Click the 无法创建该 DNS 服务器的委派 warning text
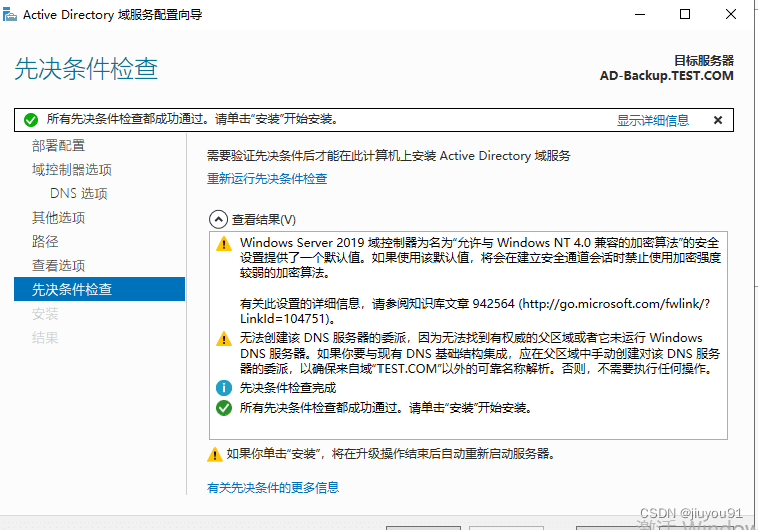This screenshot has width=758, height=530. [480, 353]
